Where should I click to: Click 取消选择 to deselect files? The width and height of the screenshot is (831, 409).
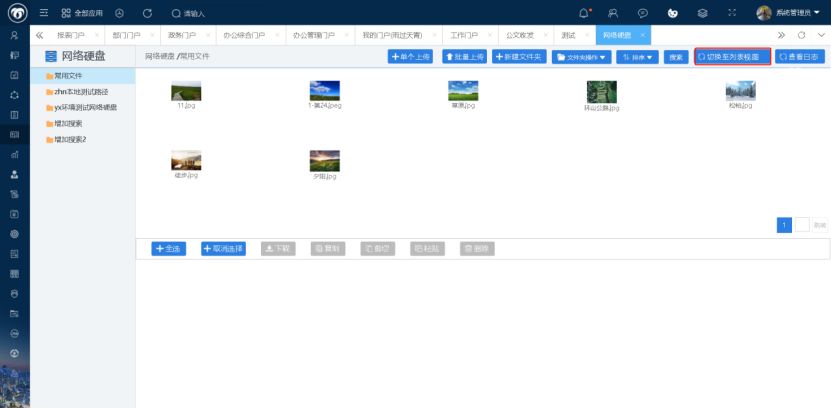coord(222,248)
